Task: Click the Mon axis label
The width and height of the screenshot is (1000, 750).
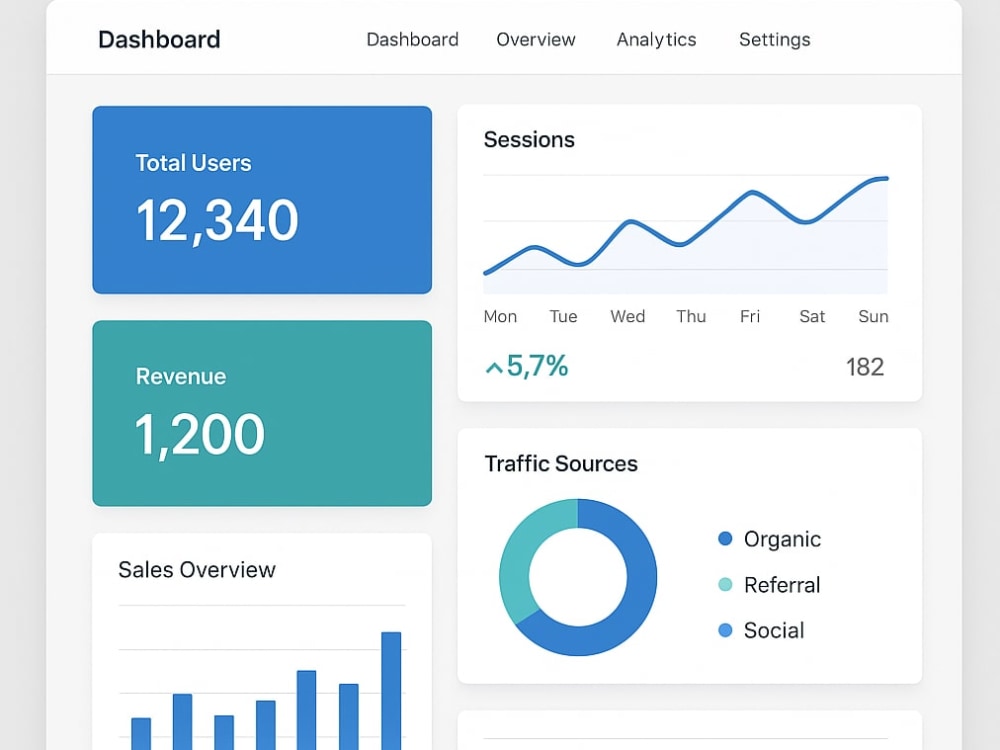Action: pos(500,316)
